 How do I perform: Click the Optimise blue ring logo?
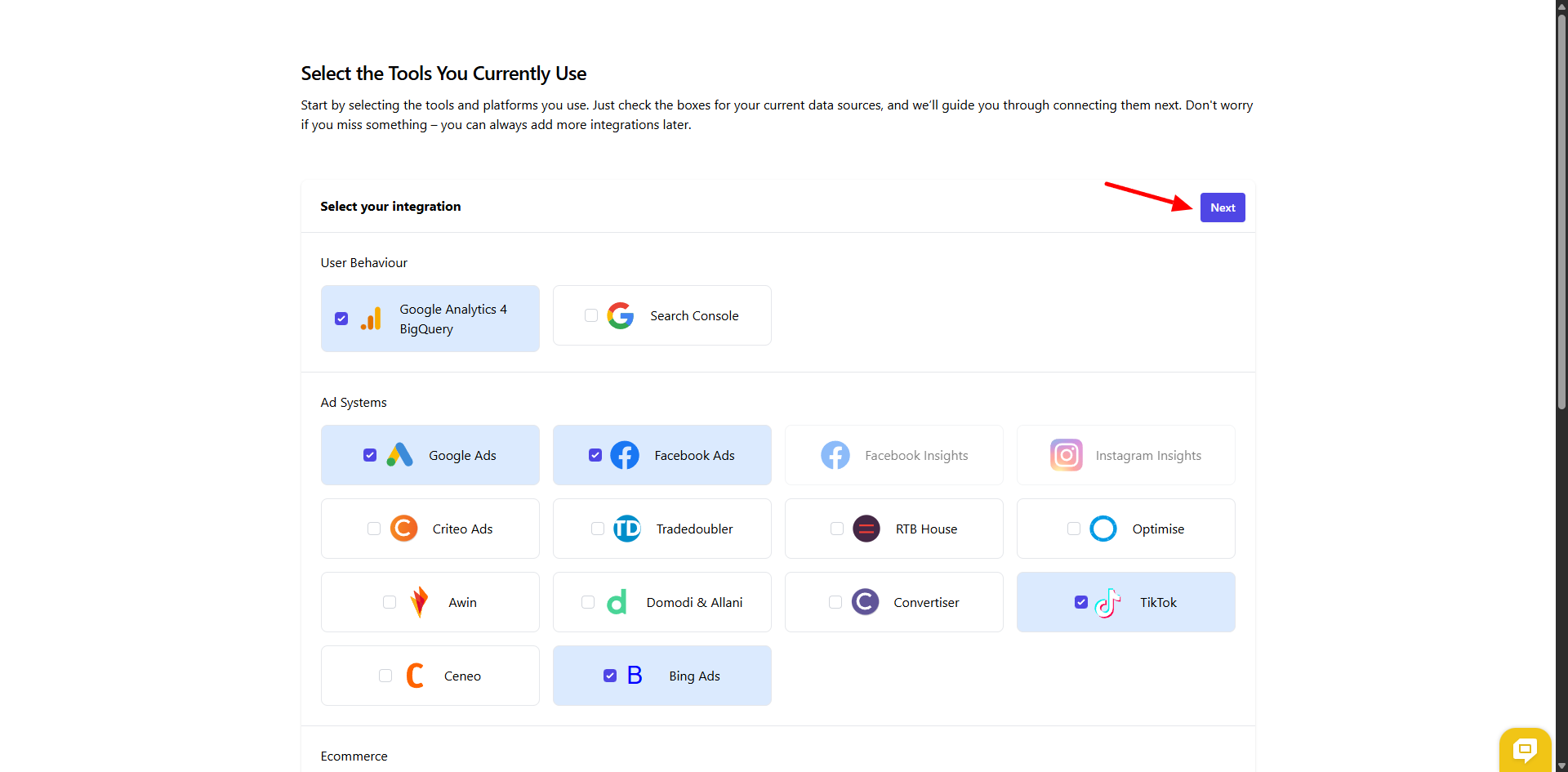[x=1103, y=529]
